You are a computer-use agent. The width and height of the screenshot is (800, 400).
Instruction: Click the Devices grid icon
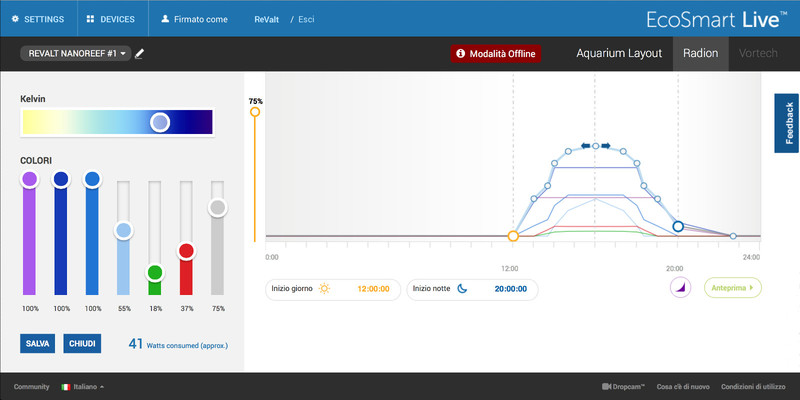90,19
